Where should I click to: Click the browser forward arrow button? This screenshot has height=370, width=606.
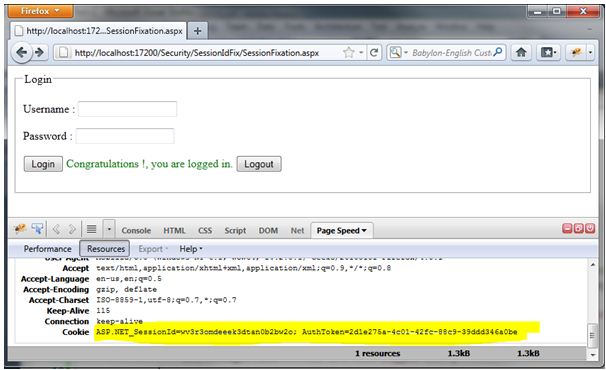click(x=40, y=52)
